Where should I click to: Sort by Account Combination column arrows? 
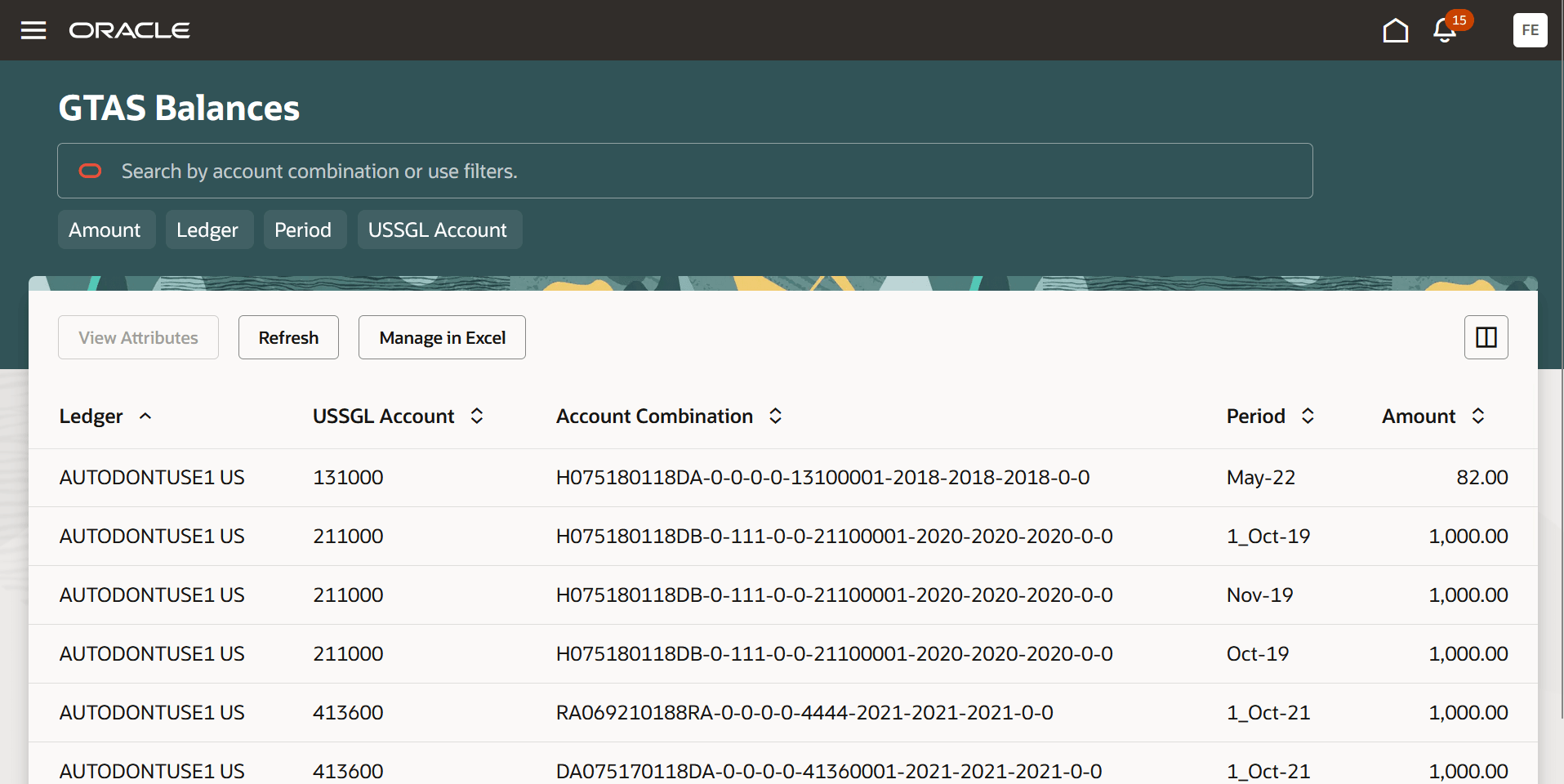(776, 416)
